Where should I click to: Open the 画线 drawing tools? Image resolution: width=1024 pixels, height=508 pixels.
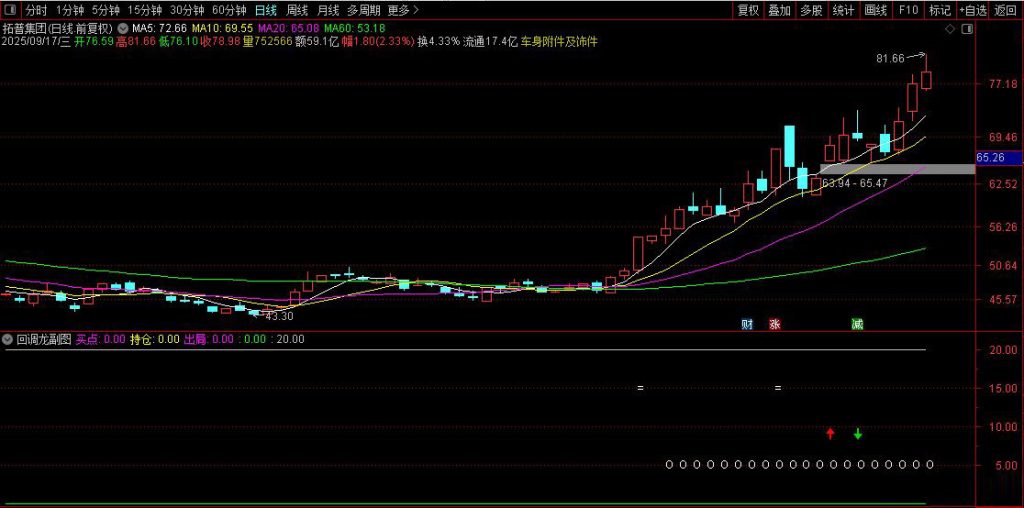[876, 11]
